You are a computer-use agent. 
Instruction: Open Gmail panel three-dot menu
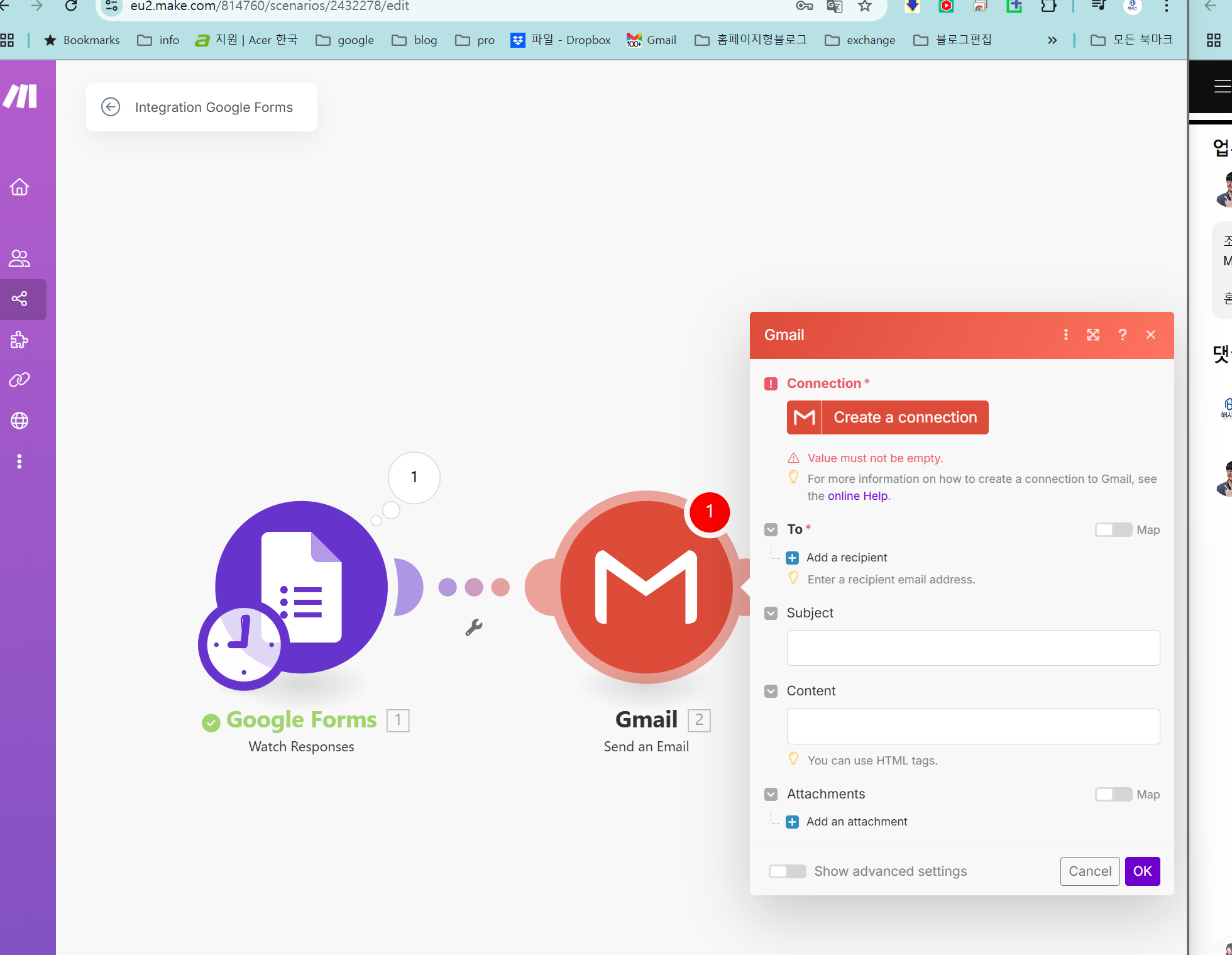pyautogui.click(x=1066, y=334)
